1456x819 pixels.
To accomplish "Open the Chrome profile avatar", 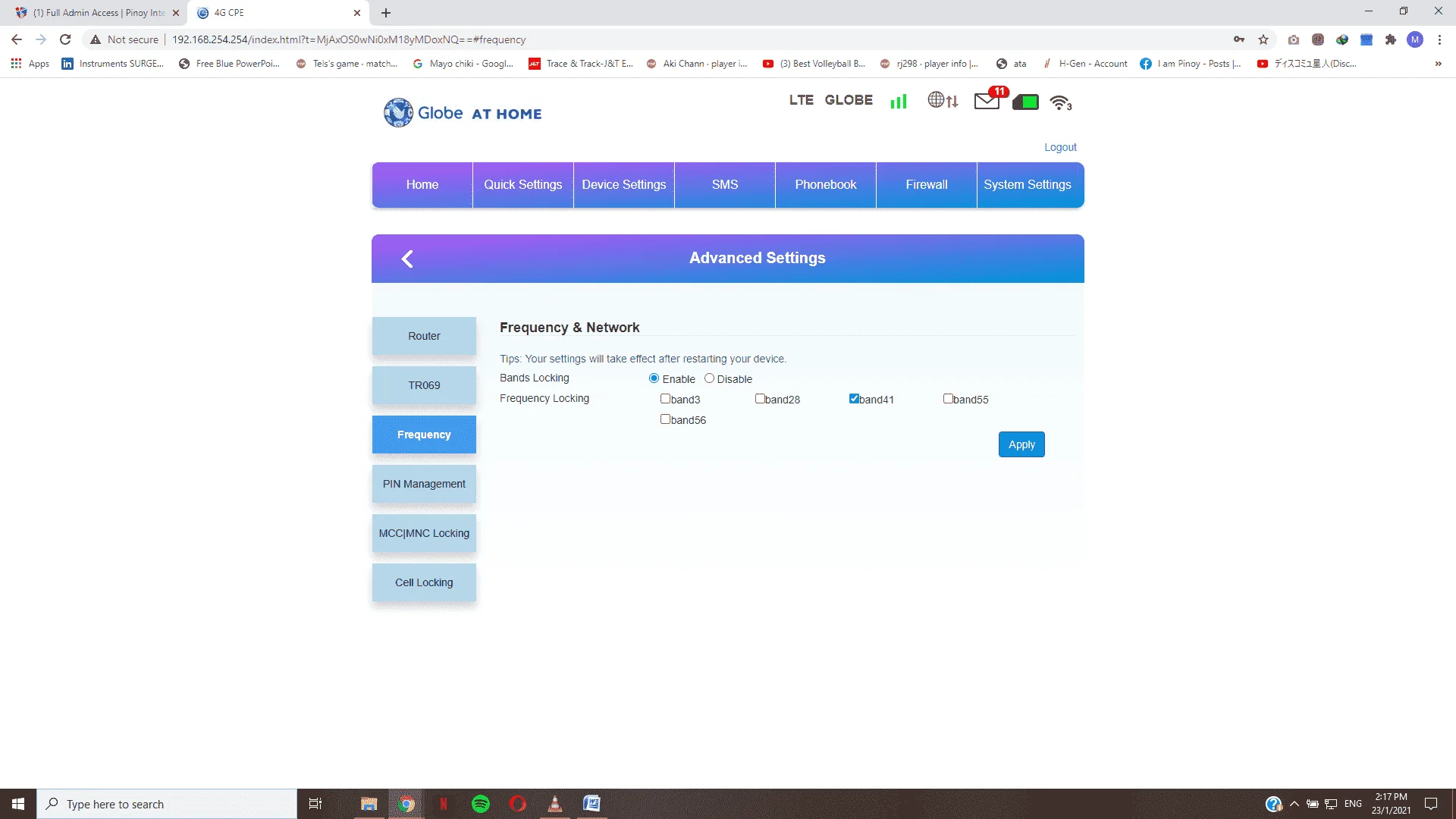I will (x=1415, y=39).
